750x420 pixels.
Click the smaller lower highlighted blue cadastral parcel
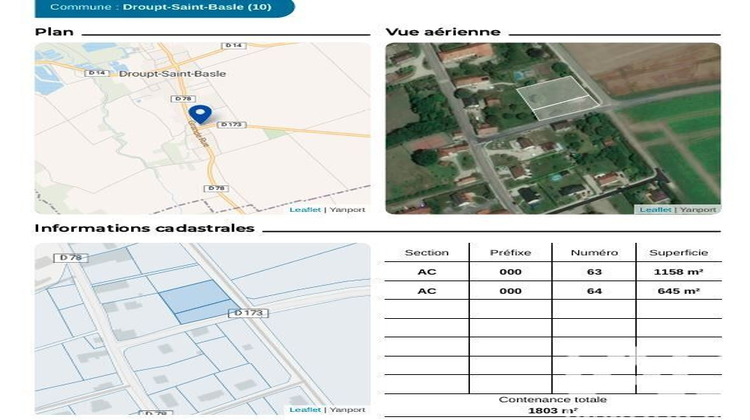(206, 312)
